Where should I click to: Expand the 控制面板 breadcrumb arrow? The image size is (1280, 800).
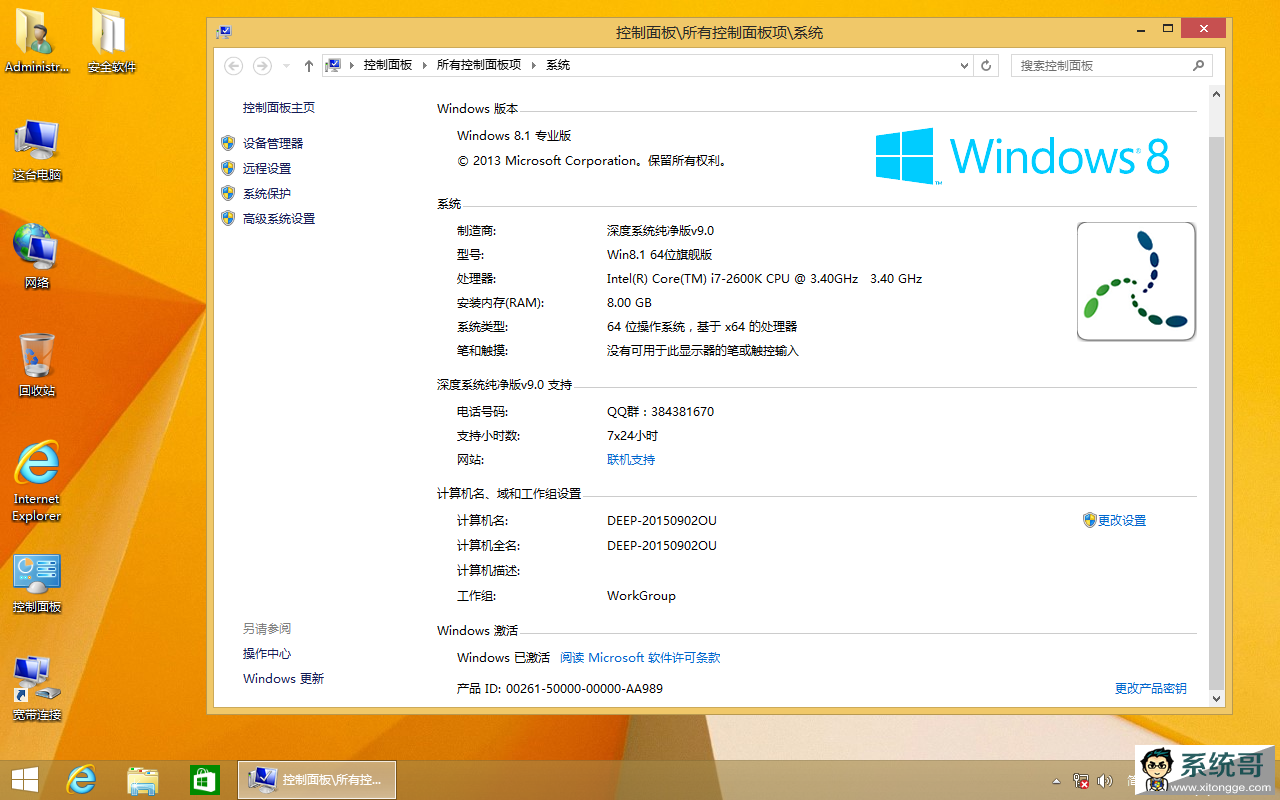coord(424,65)
